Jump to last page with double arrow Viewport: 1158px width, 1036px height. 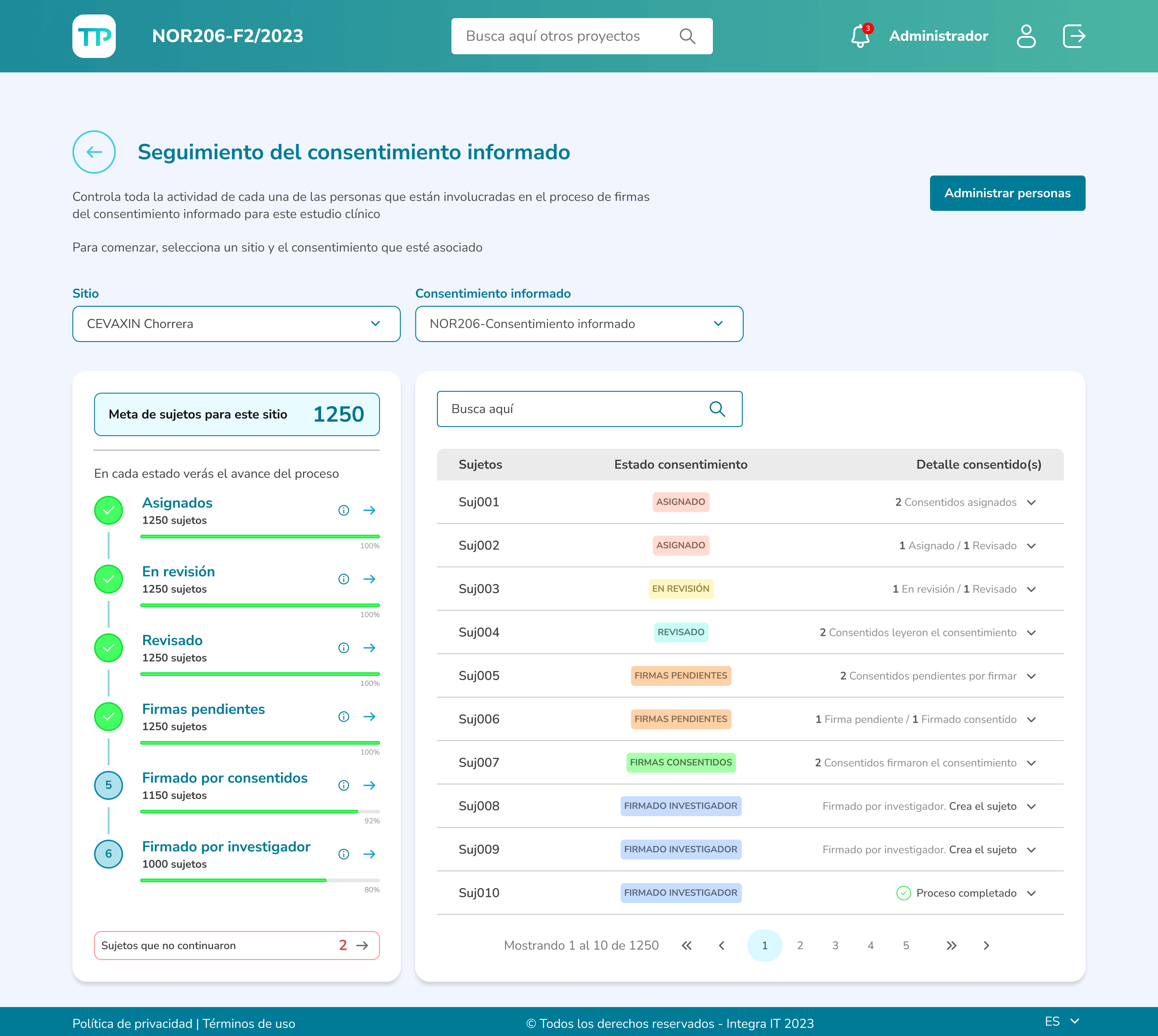click(951, 946)
